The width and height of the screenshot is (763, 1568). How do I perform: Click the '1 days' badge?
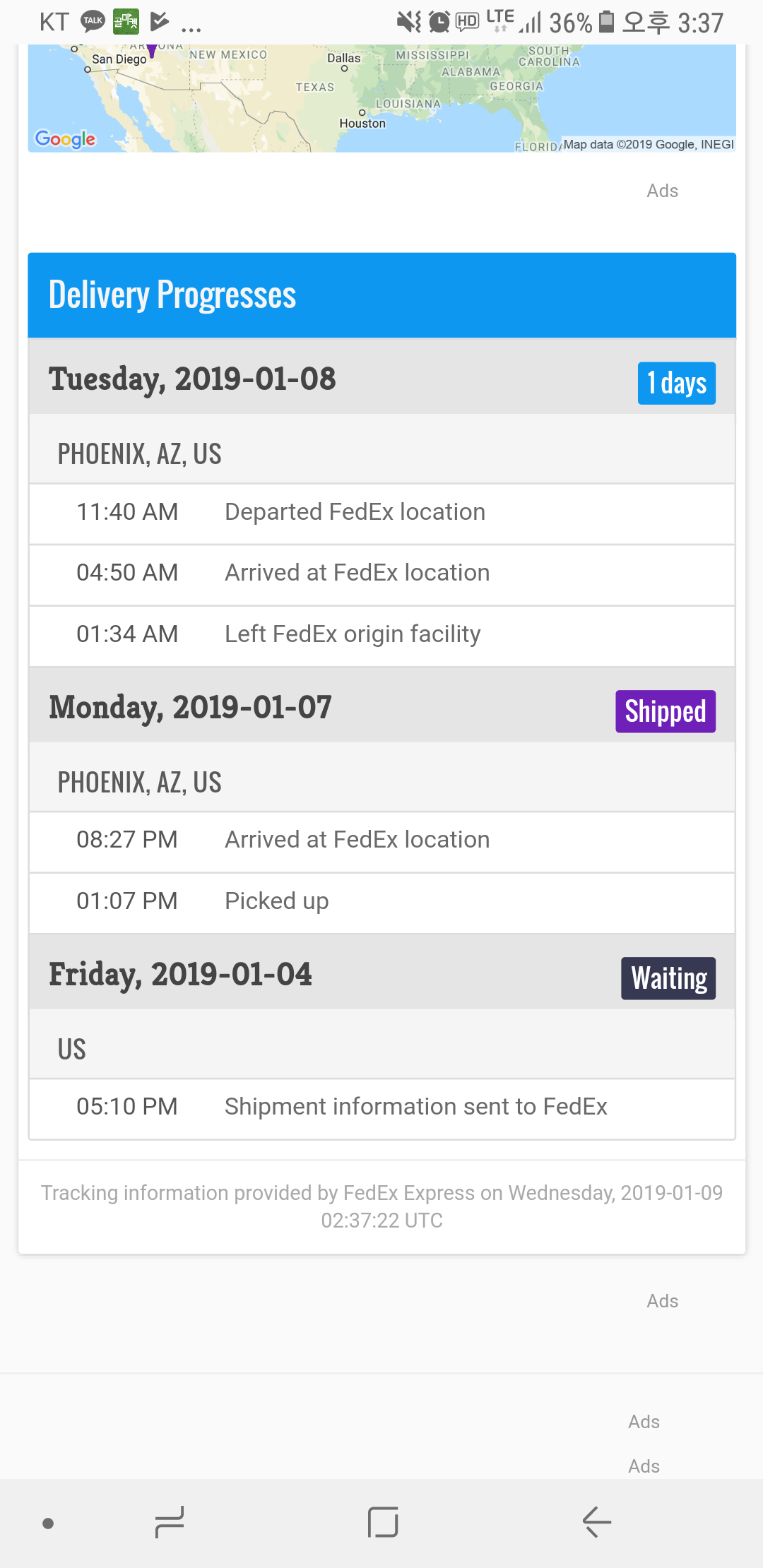click(676, 384)
